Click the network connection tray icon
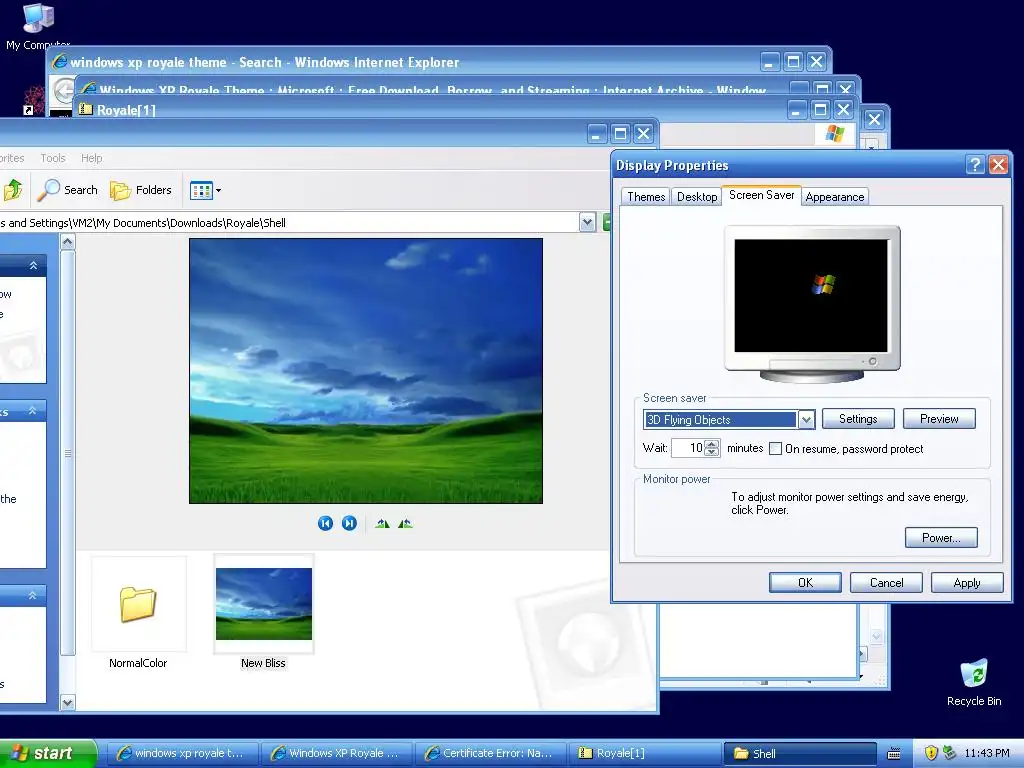Screen dimensions: 1024x768 click(949, 753)
